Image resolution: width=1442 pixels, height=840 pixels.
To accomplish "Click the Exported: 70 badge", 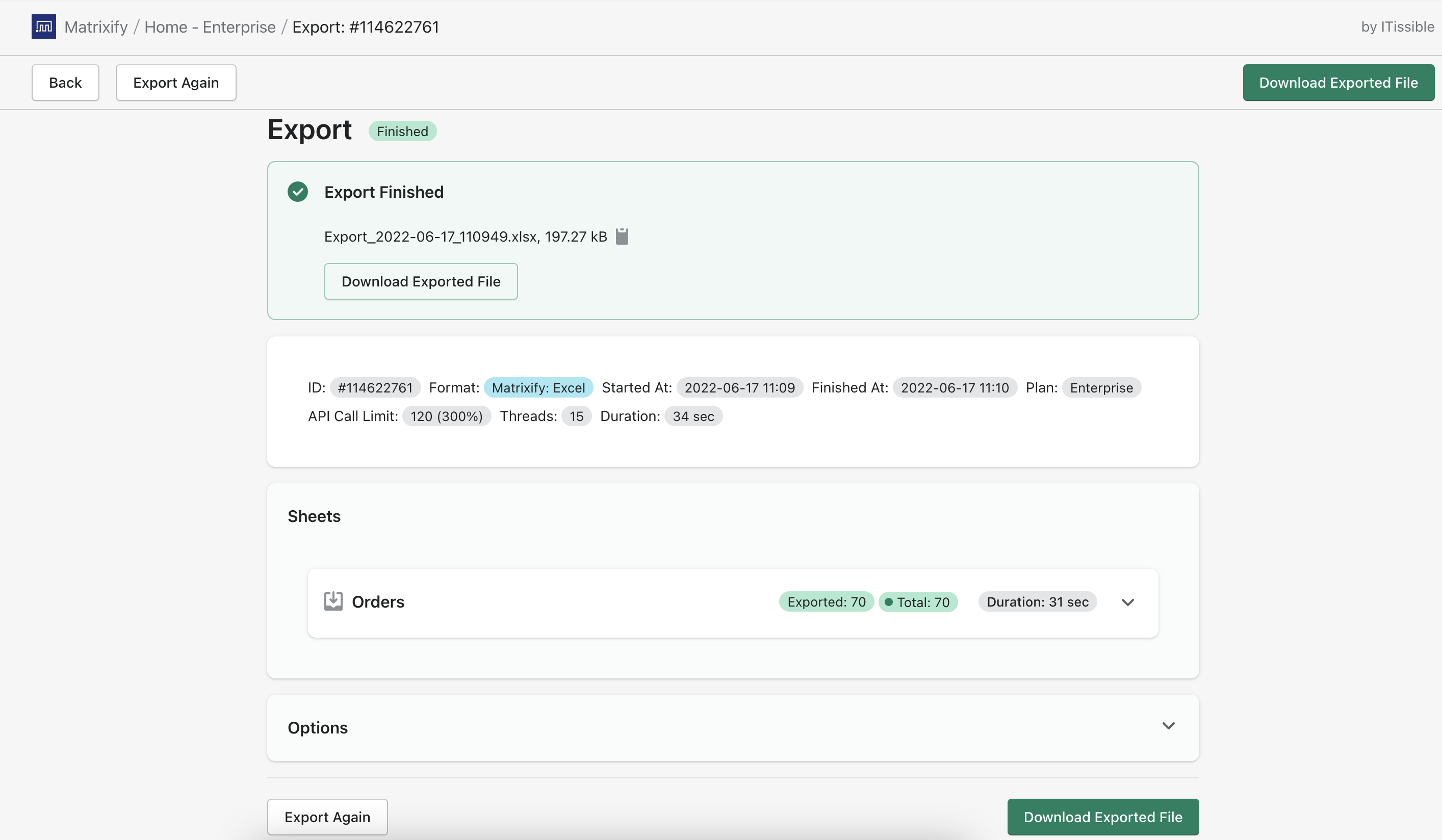I will tap(826, 601).
